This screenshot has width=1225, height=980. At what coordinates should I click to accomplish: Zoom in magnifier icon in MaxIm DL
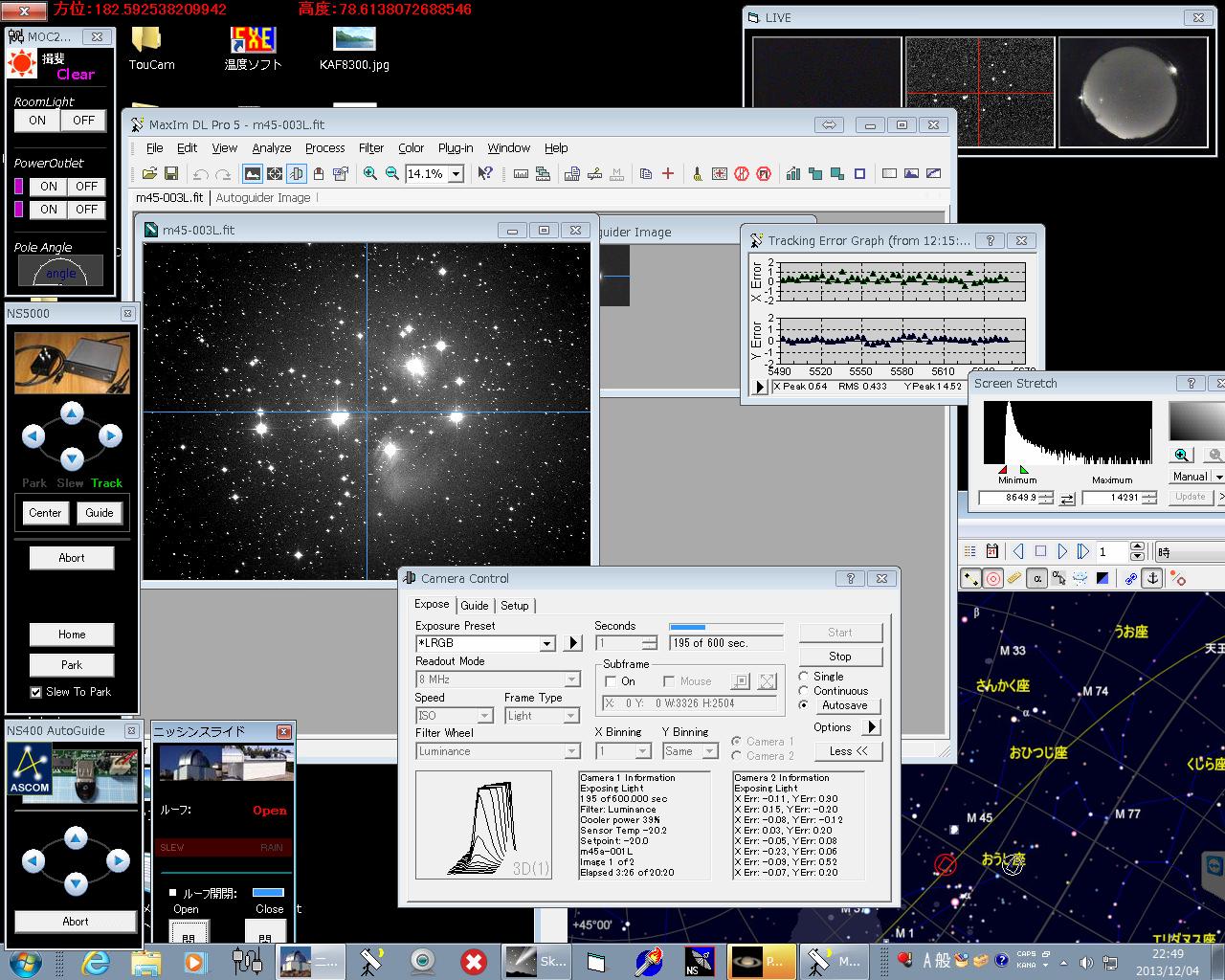pyautogui.click(x=370, y=173)
